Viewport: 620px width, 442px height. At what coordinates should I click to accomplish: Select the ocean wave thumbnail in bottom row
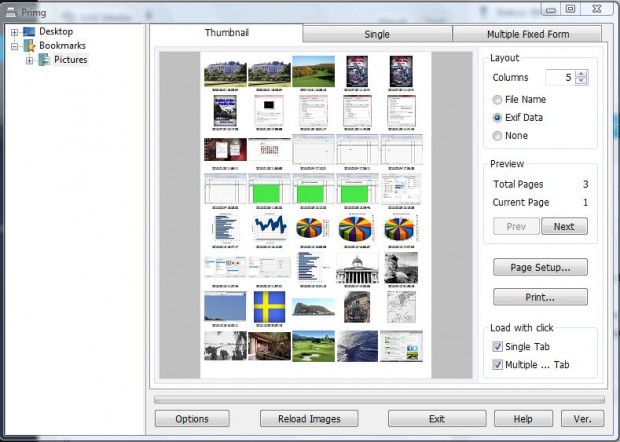coord(357,344)
